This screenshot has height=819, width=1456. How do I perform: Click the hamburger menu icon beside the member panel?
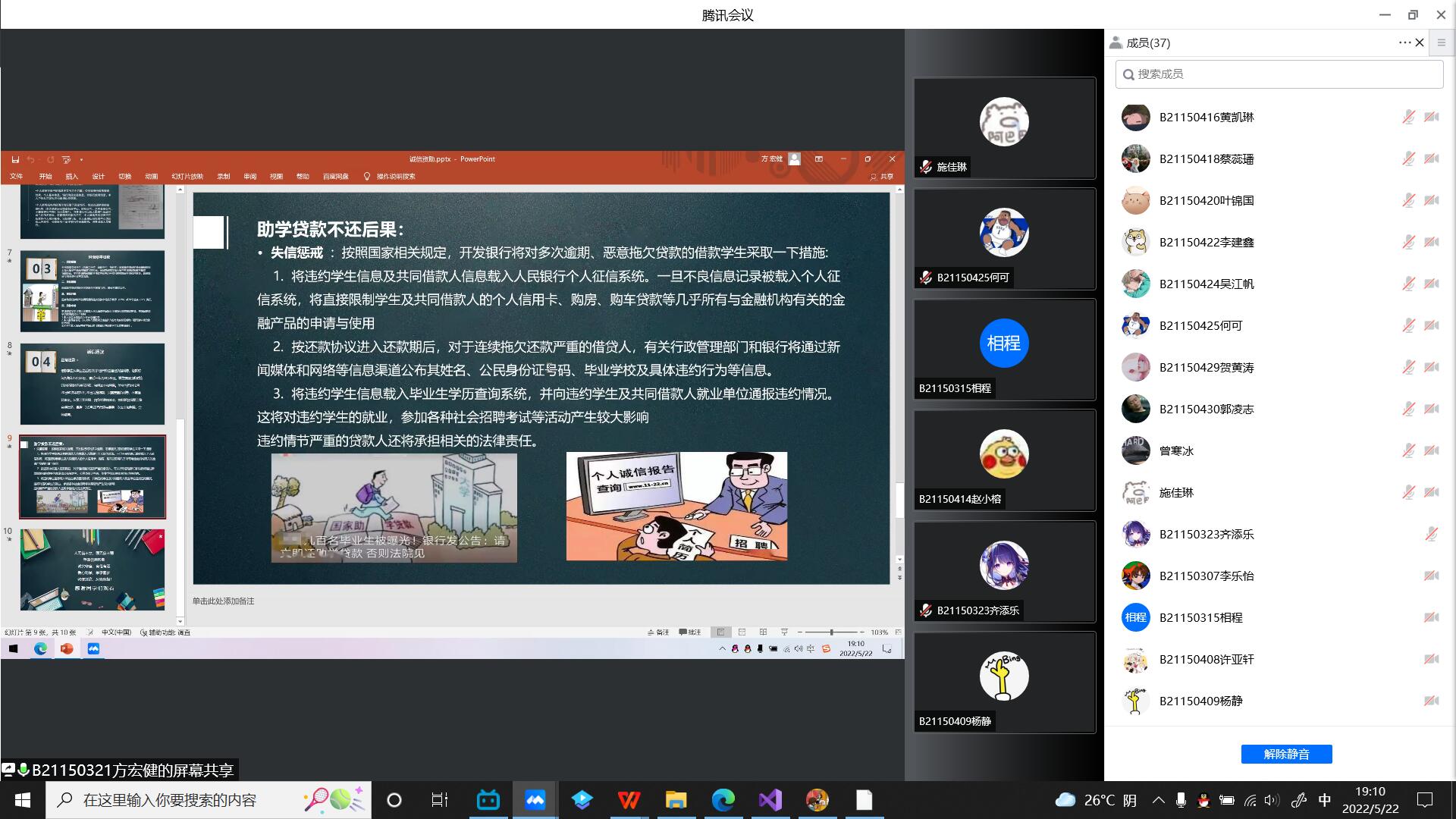(1442, 43)
